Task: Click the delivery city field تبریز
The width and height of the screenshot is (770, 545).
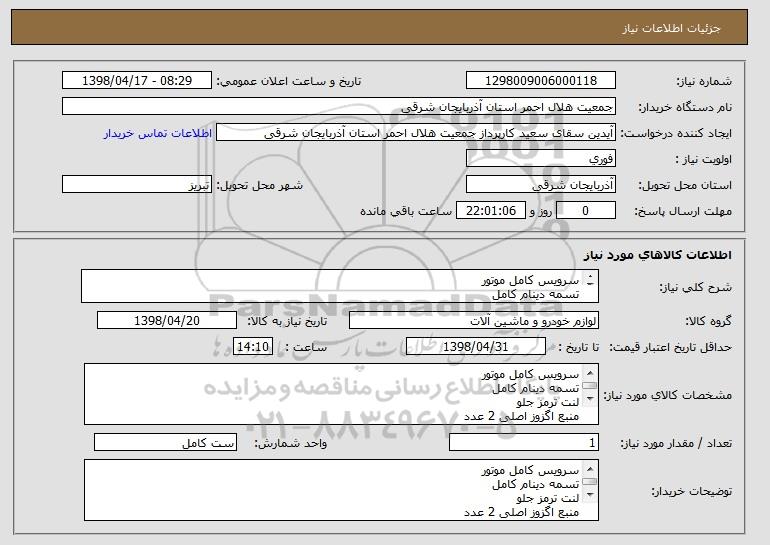Action: (137, 185)
